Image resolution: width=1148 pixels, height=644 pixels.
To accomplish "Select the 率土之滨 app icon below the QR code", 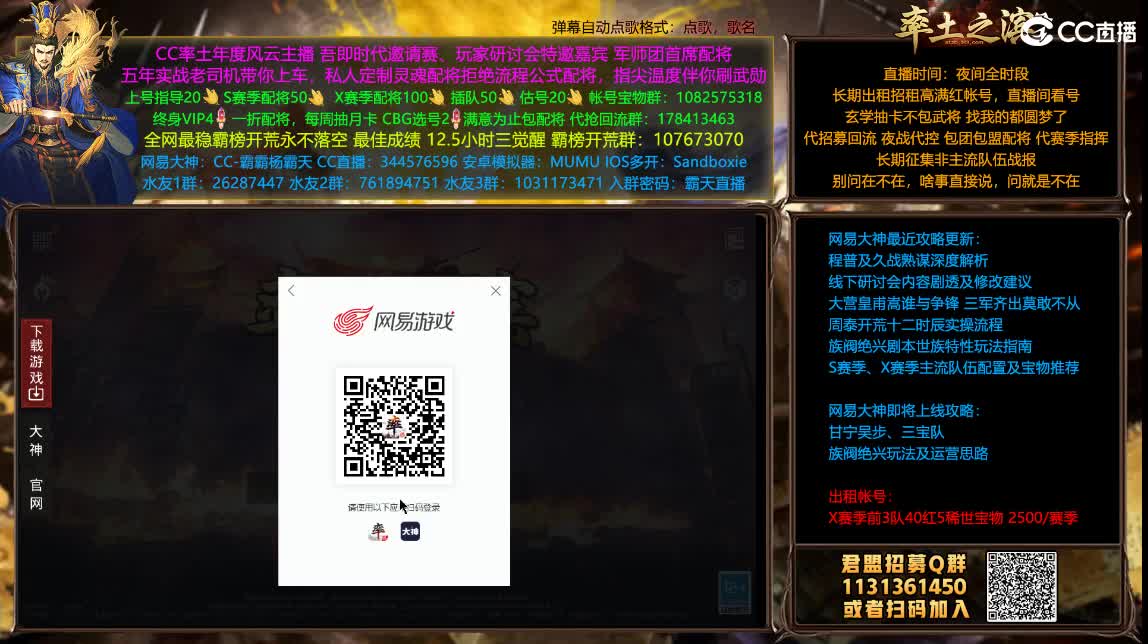I will (378, 531).
